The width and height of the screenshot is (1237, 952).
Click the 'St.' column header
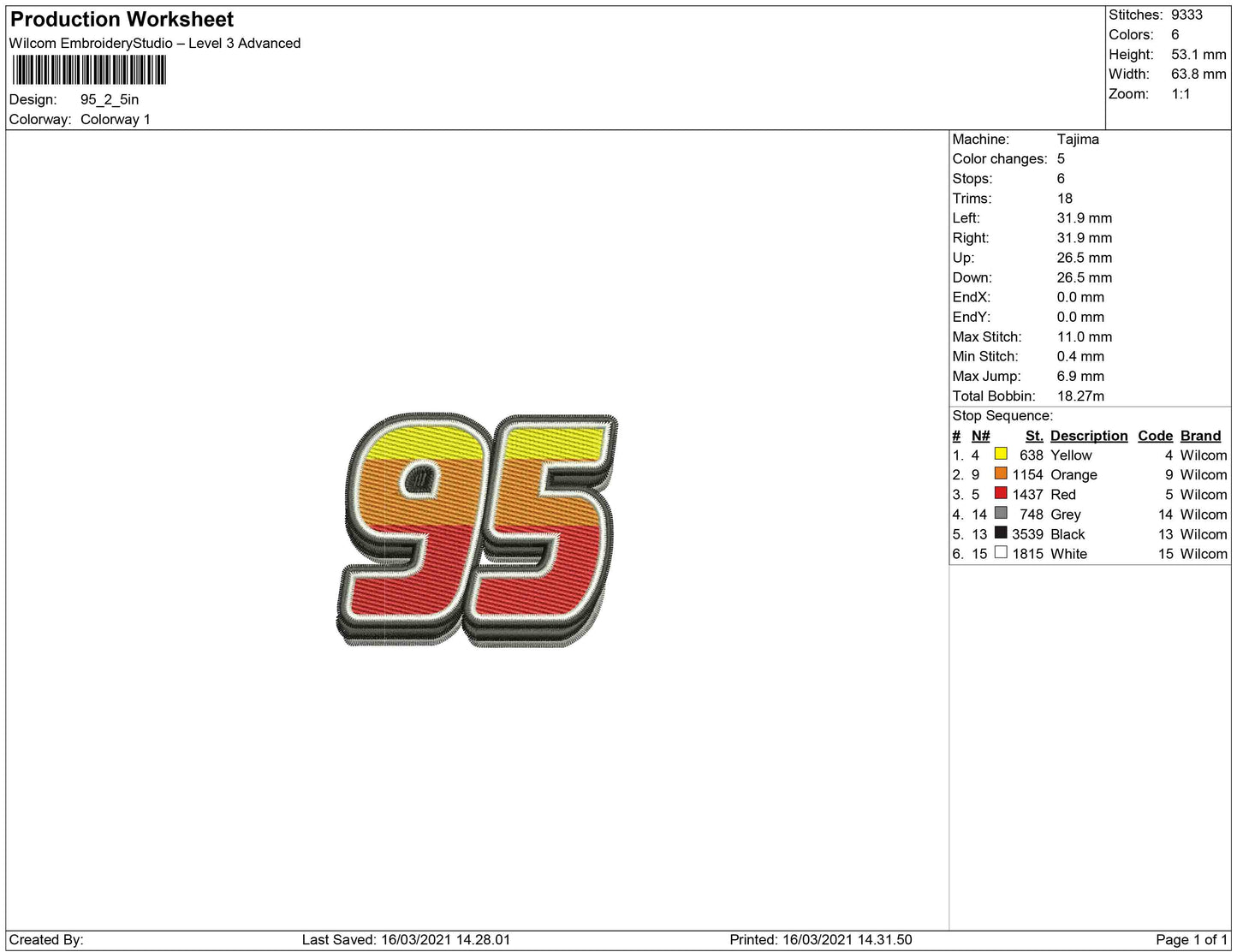[x=1034, y=436]
